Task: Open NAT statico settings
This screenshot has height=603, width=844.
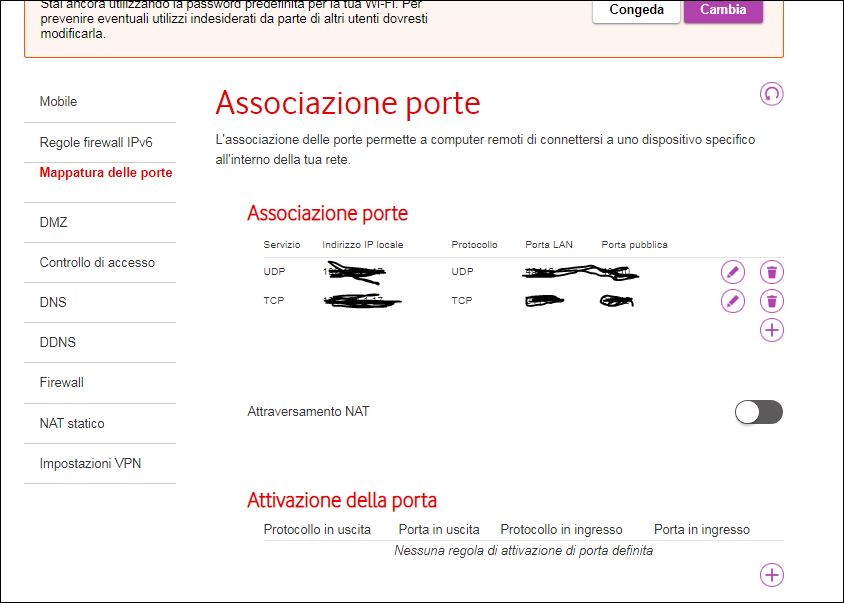Action: click(72, 424)
